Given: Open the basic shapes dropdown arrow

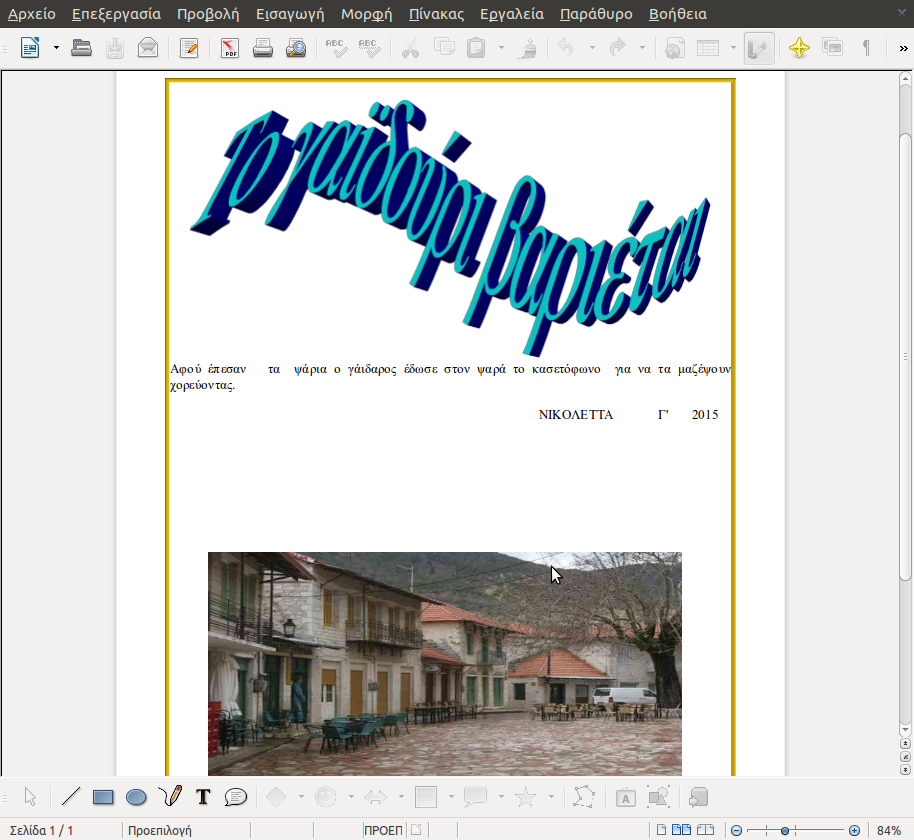Looking at the screenshot, I should (x=301, y=796).
